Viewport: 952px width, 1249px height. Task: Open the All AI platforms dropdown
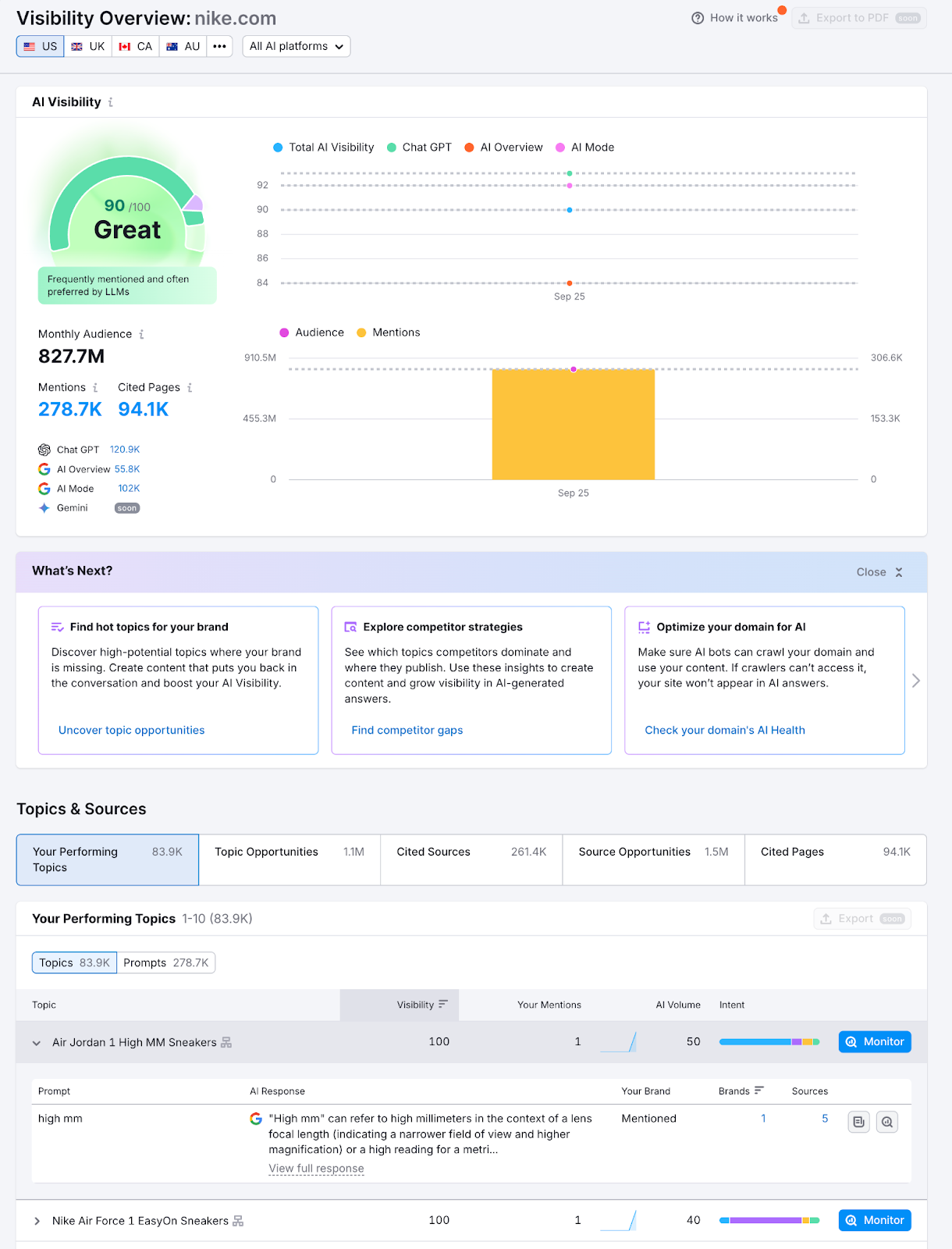297,46
